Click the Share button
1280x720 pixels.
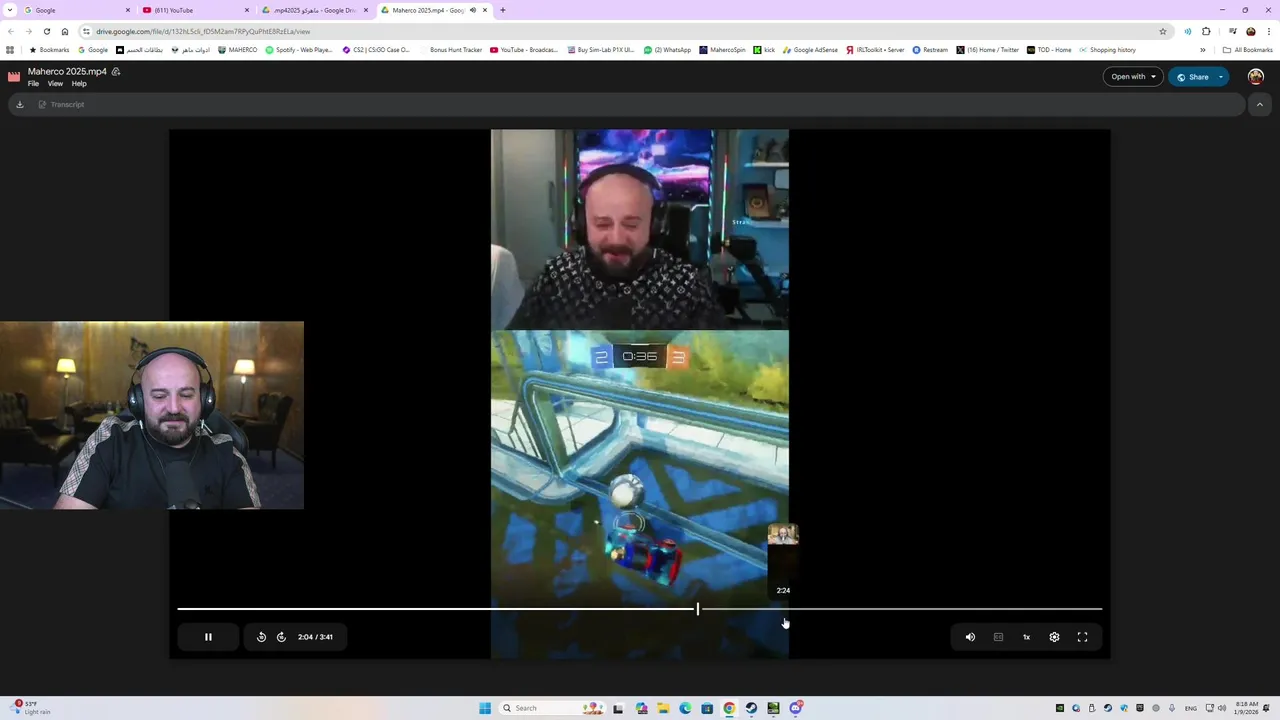tap(1191, 77)
